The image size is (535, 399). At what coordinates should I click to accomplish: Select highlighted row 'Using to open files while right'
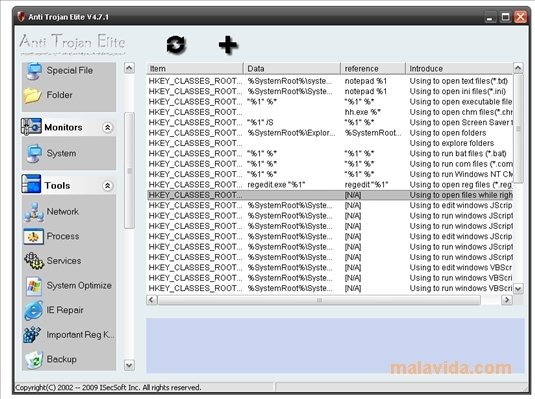point(330,195)
